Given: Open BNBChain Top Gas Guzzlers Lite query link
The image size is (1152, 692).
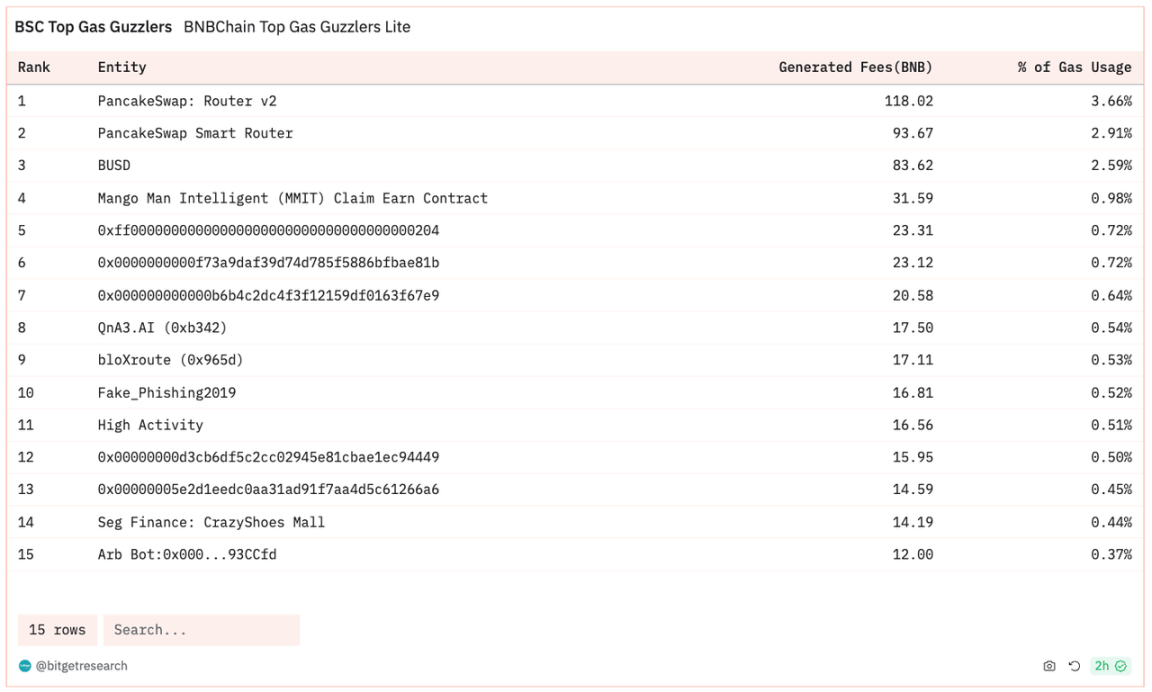Looking at the screenshot, I should pos(297,27).
